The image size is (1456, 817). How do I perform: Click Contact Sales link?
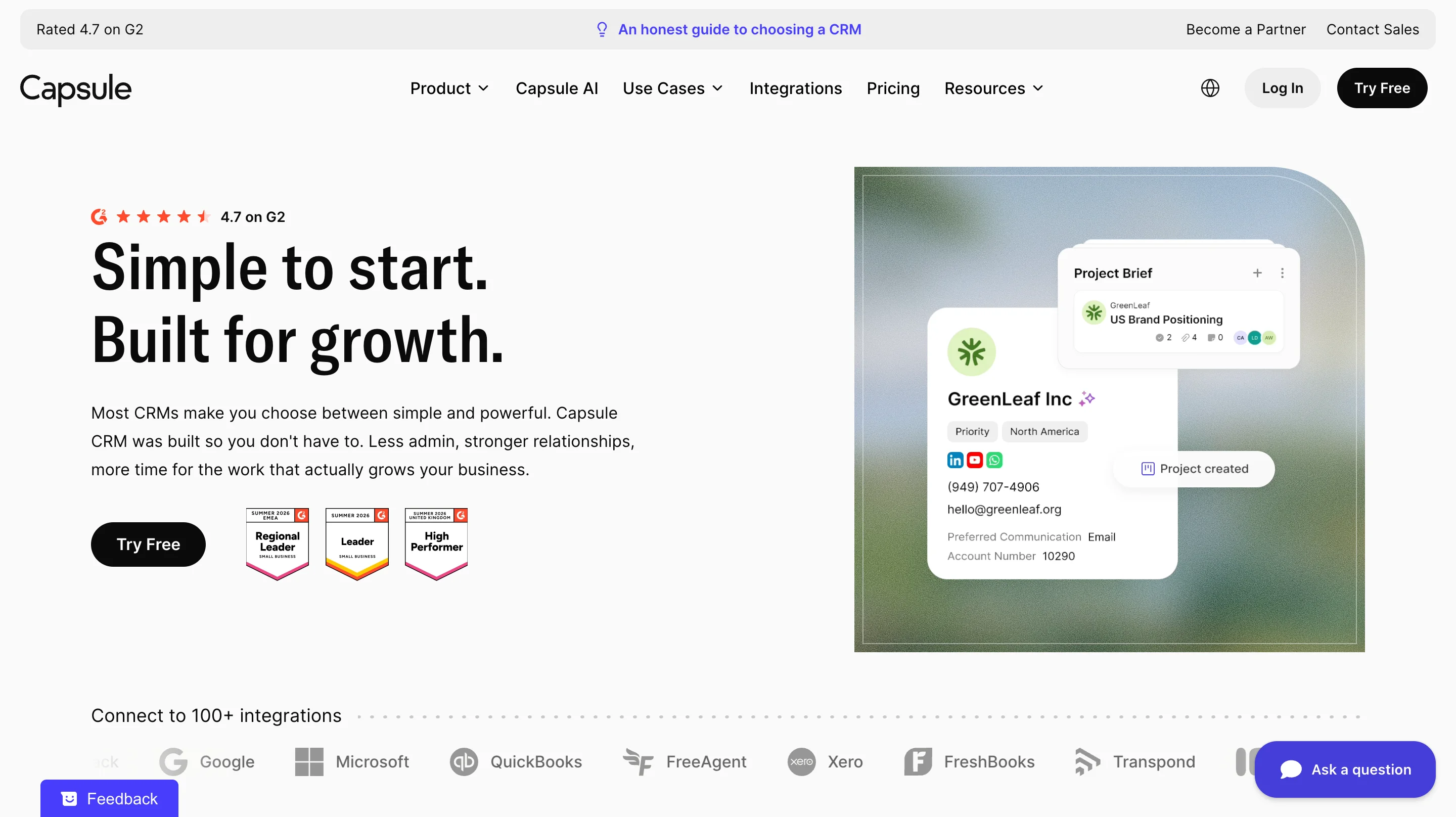1373,29
